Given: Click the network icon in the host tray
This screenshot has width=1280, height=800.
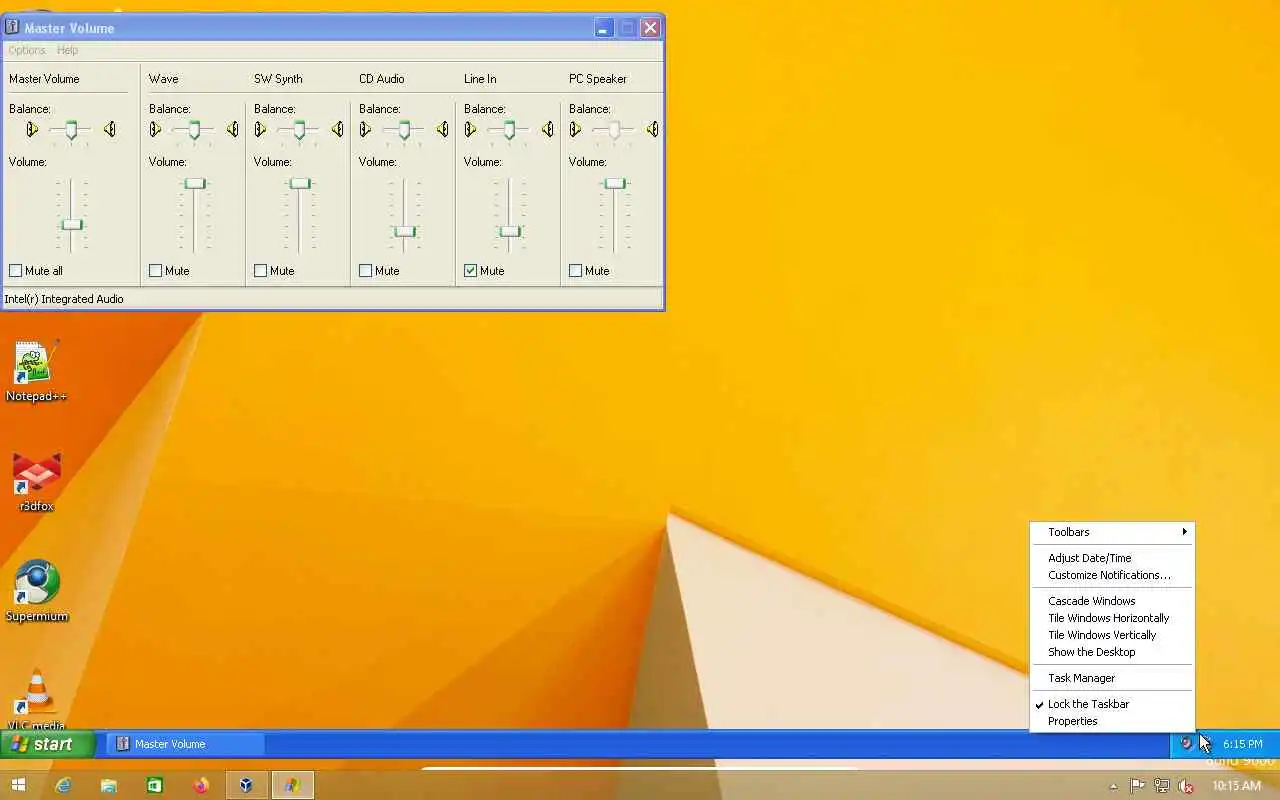Looking at the screenshot, I should click(1162, 786).
